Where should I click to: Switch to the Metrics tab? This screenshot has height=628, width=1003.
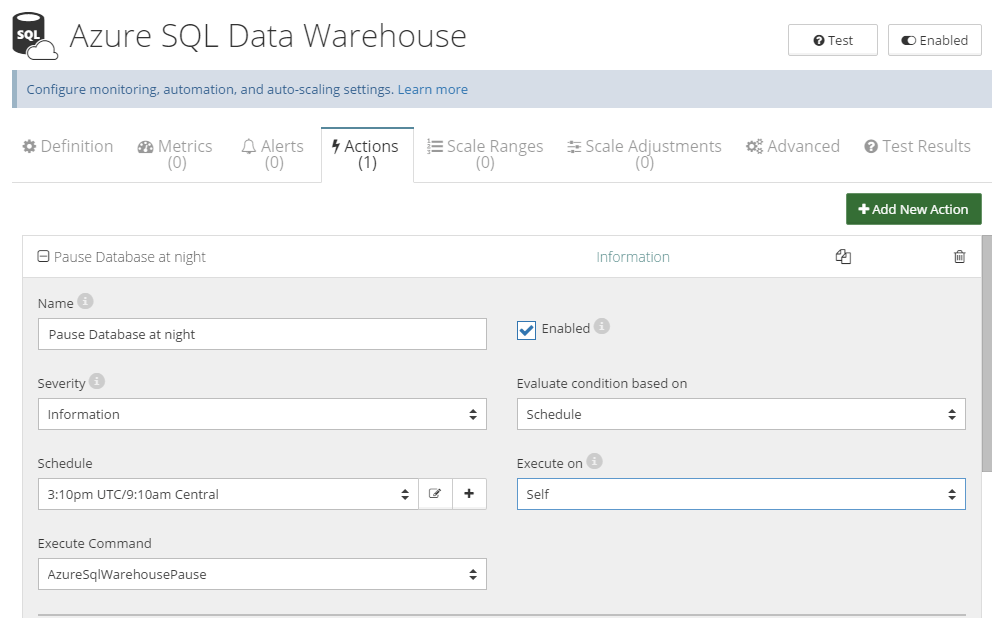pyautogui.click(x=175, y=154)
